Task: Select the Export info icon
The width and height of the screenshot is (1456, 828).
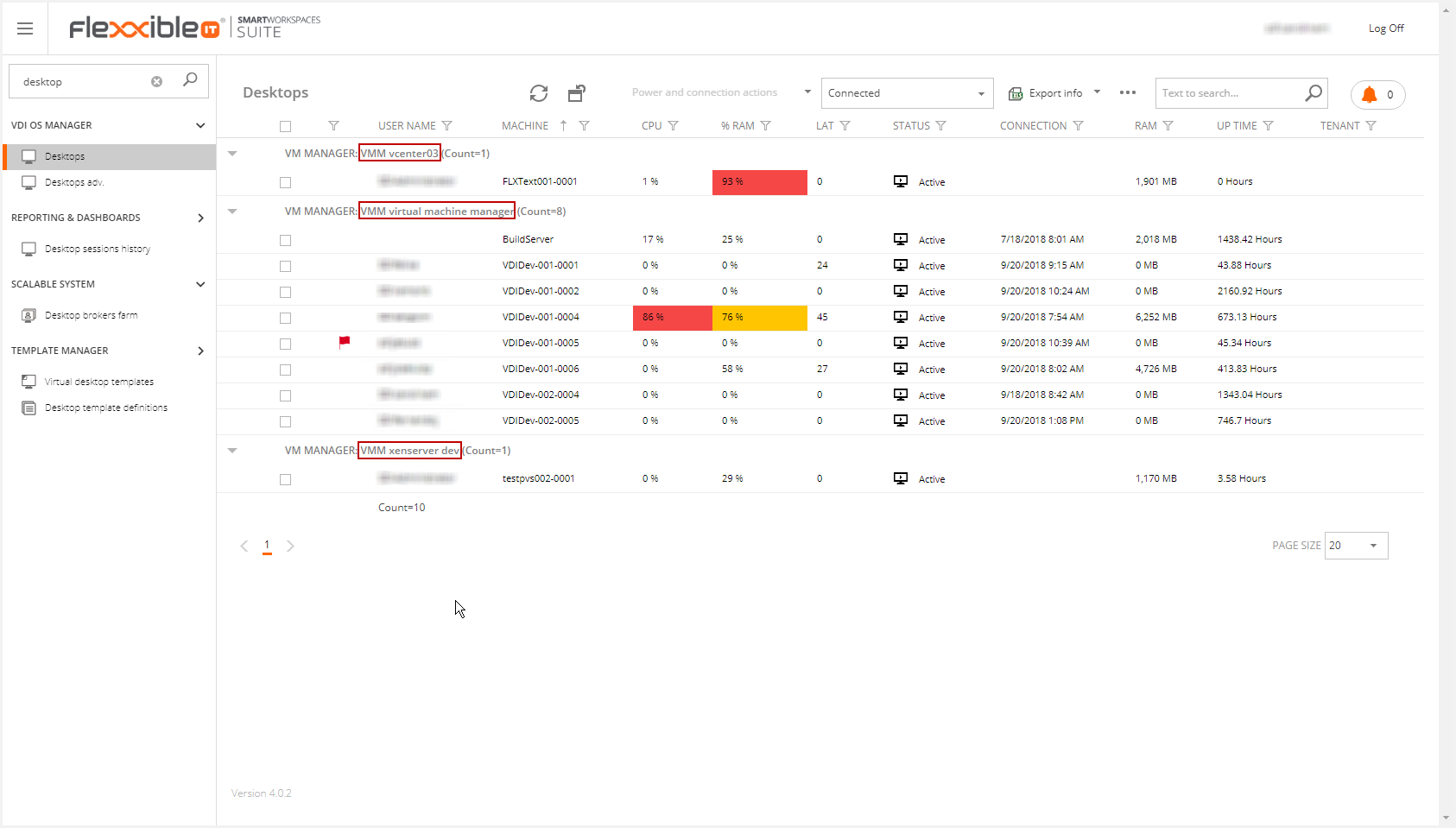Action: (x=1017, y=92)
